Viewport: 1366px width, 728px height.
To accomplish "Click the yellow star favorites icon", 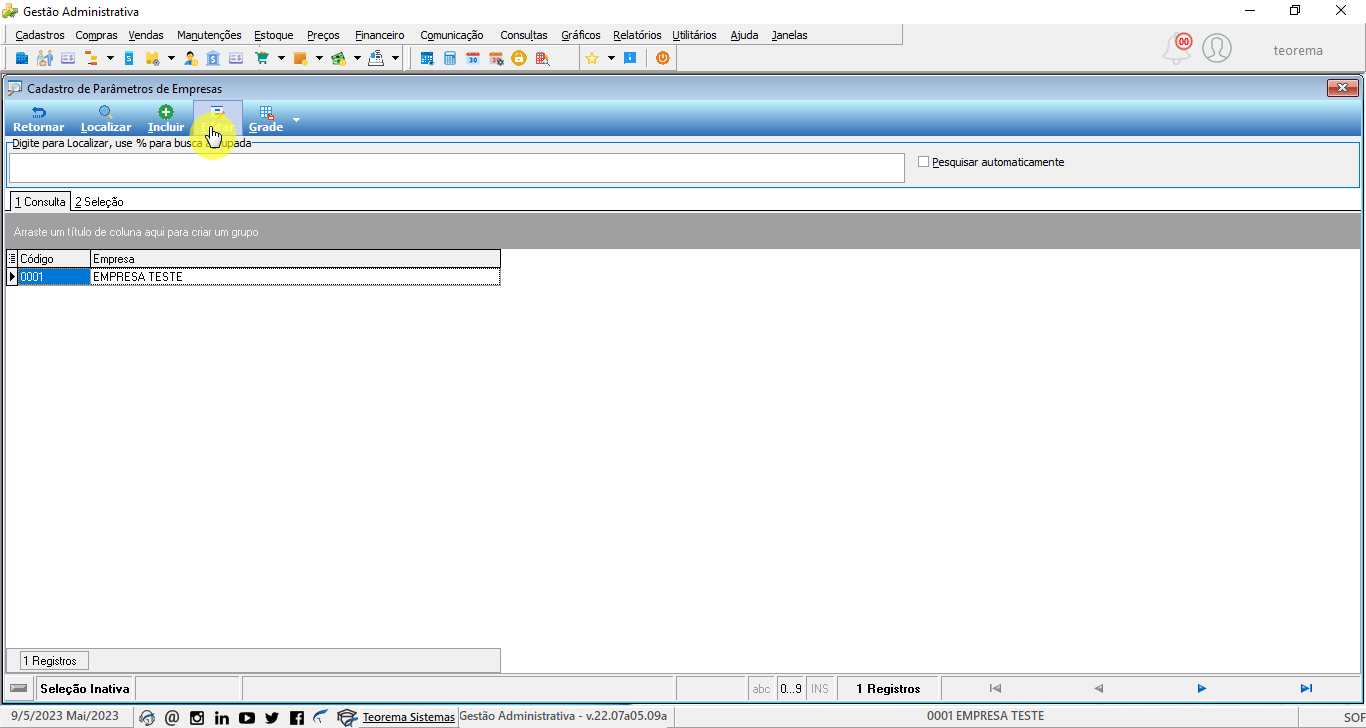I will [592, 58].
